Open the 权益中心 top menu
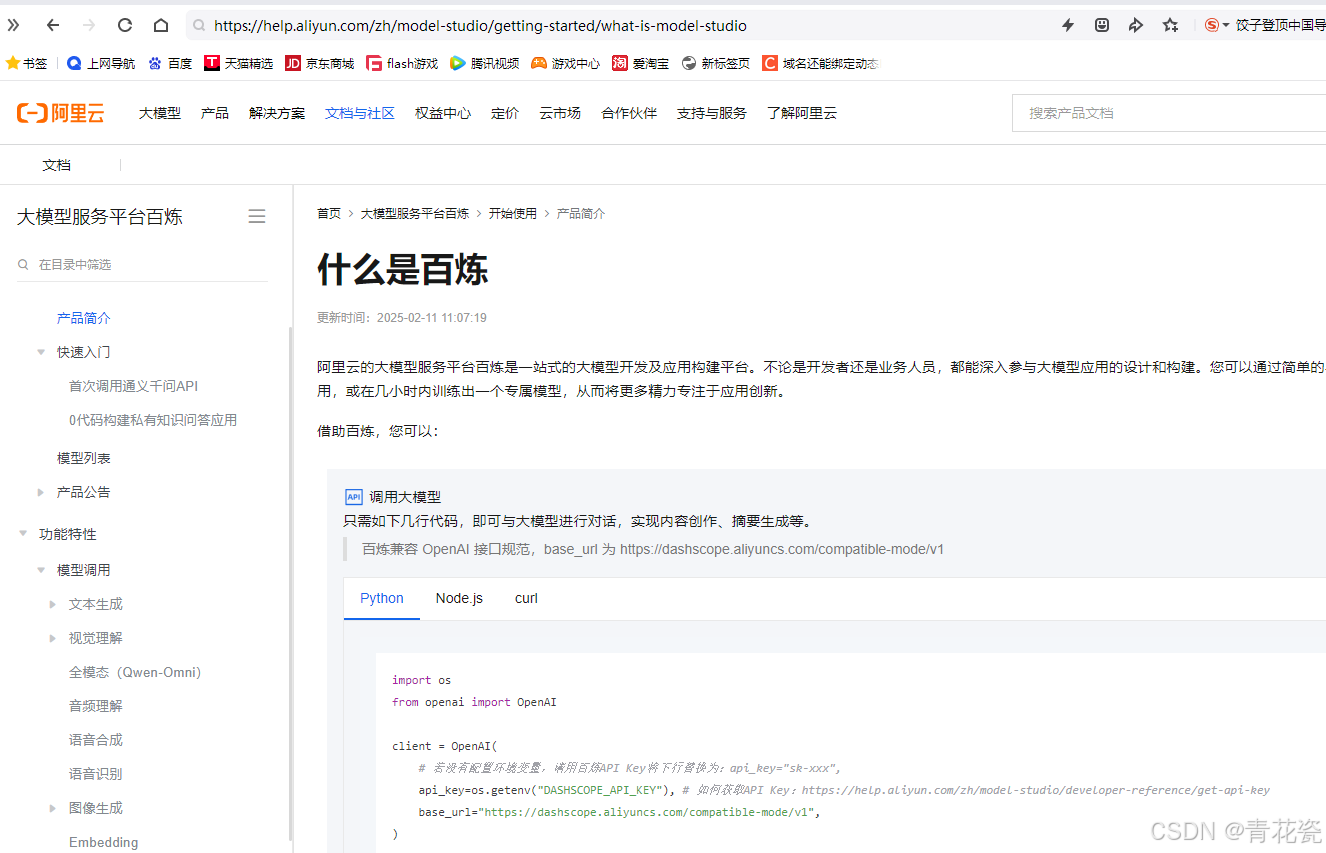1326x853 pixels. click(x=443, y=113)
